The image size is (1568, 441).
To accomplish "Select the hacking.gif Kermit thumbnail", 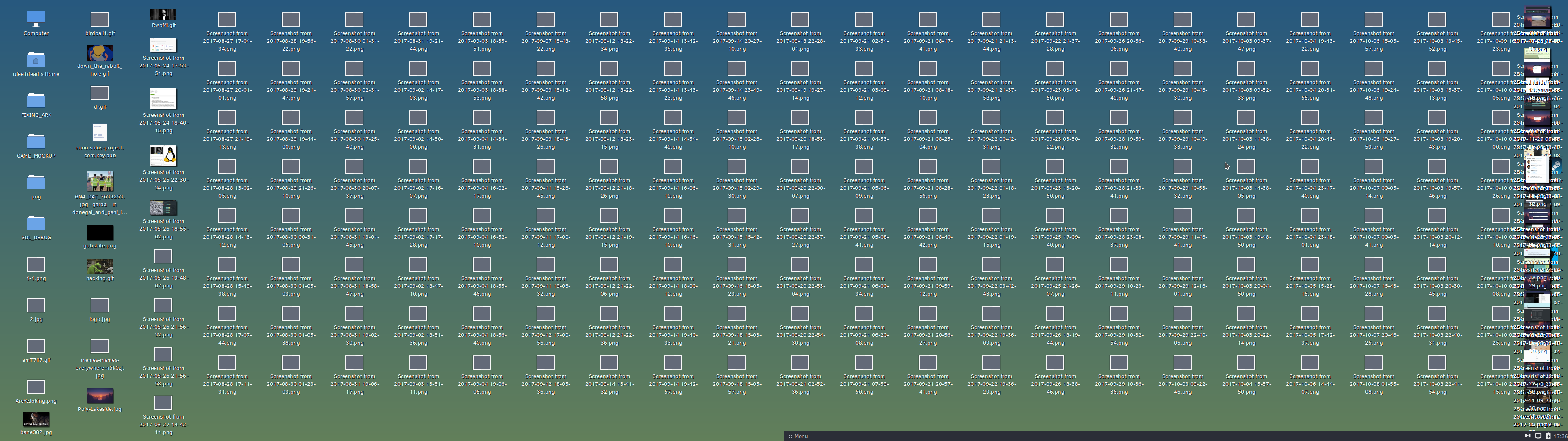I will coord(99,266).
